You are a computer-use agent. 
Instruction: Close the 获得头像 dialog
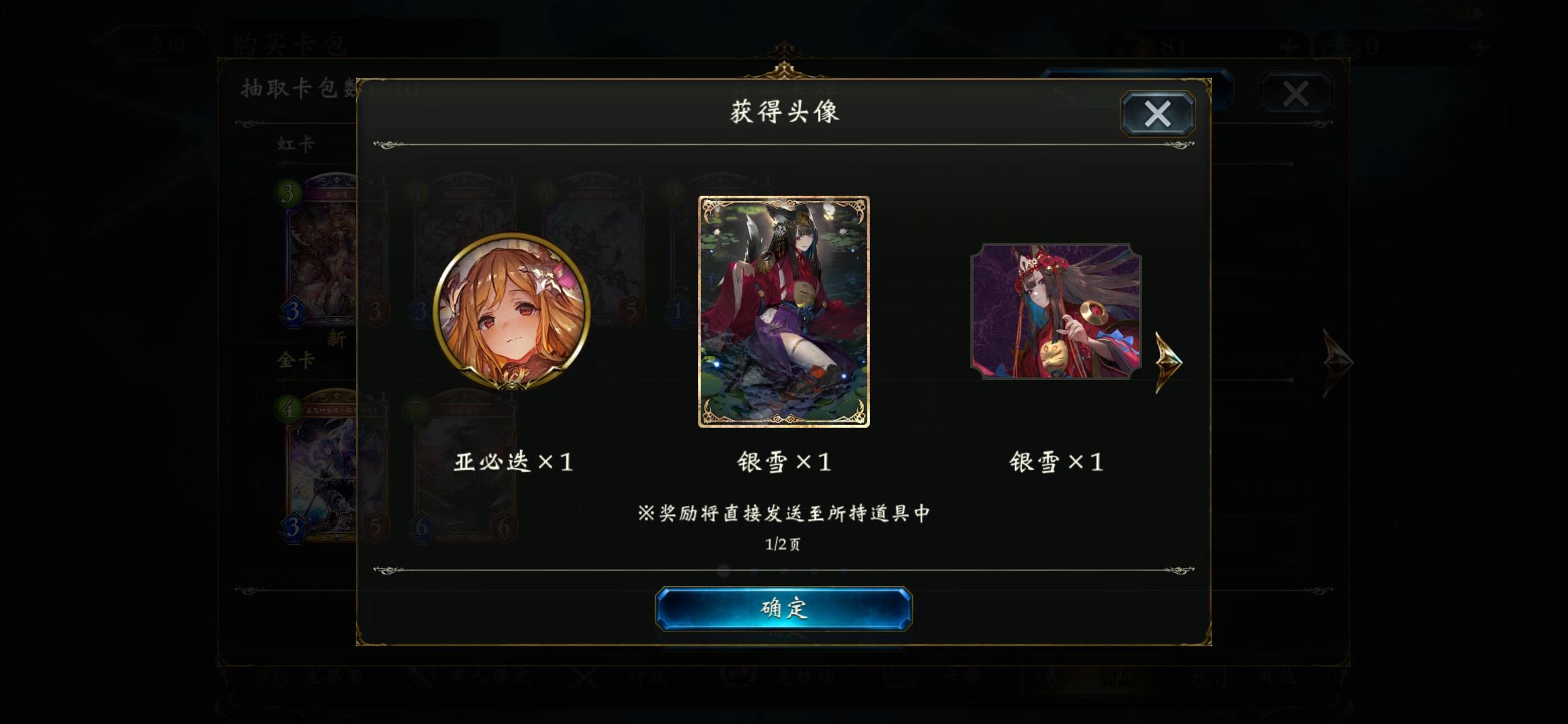(x=1157, y=113)
